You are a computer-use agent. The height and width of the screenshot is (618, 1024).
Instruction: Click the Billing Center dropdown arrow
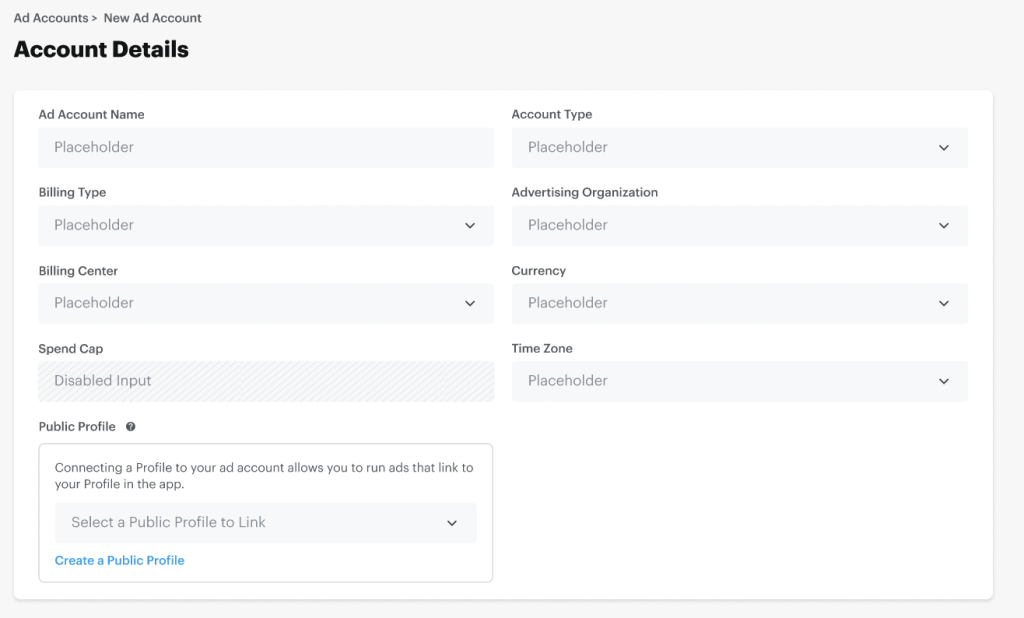pos(470,303)
